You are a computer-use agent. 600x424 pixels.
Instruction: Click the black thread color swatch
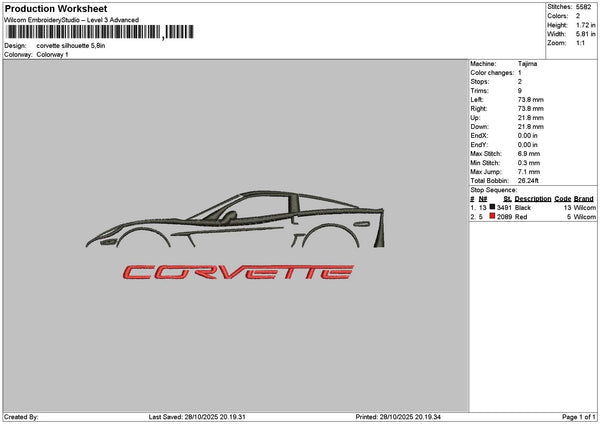pyautogui.click(x=492, y=207)
